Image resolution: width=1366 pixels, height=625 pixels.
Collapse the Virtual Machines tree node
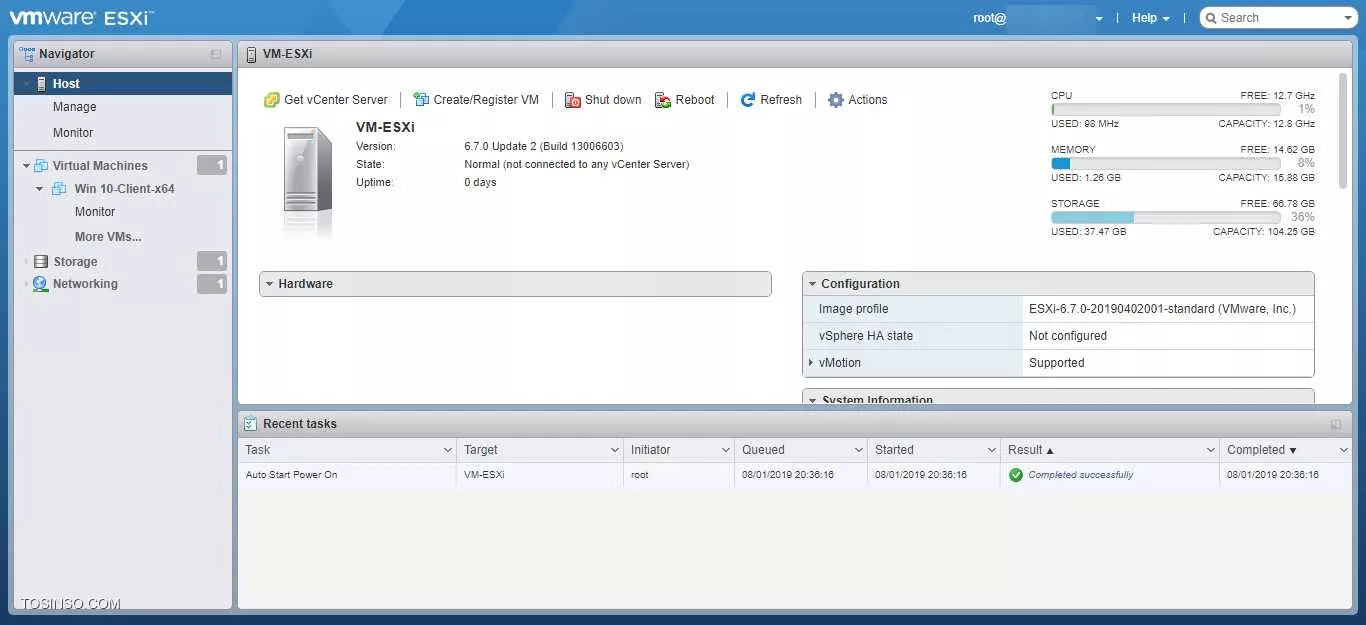26,166
